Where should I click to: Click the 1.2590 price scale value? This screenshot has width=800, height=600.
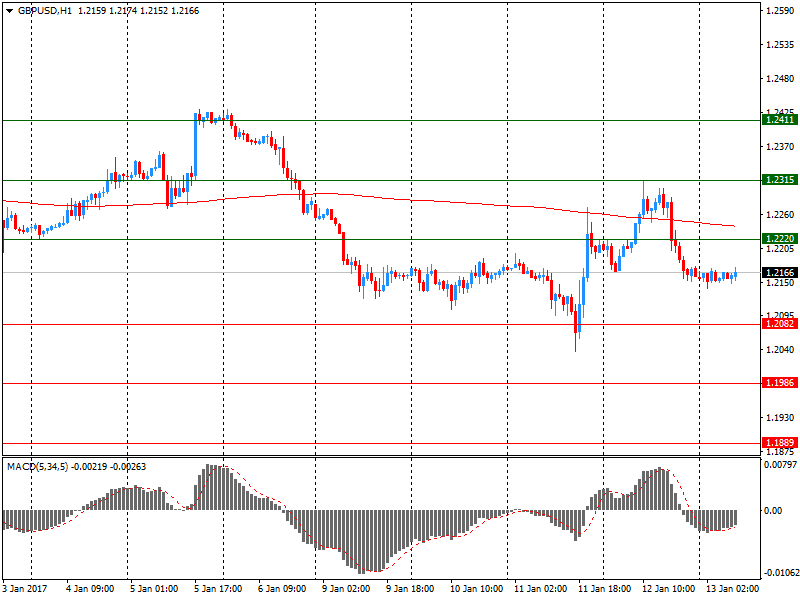tap(780, 11)
